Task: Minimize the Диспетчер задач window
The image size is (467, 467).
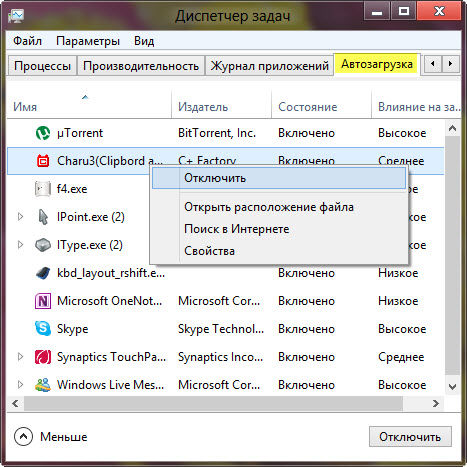Action: pyautogui.click(x=377, y=11)
